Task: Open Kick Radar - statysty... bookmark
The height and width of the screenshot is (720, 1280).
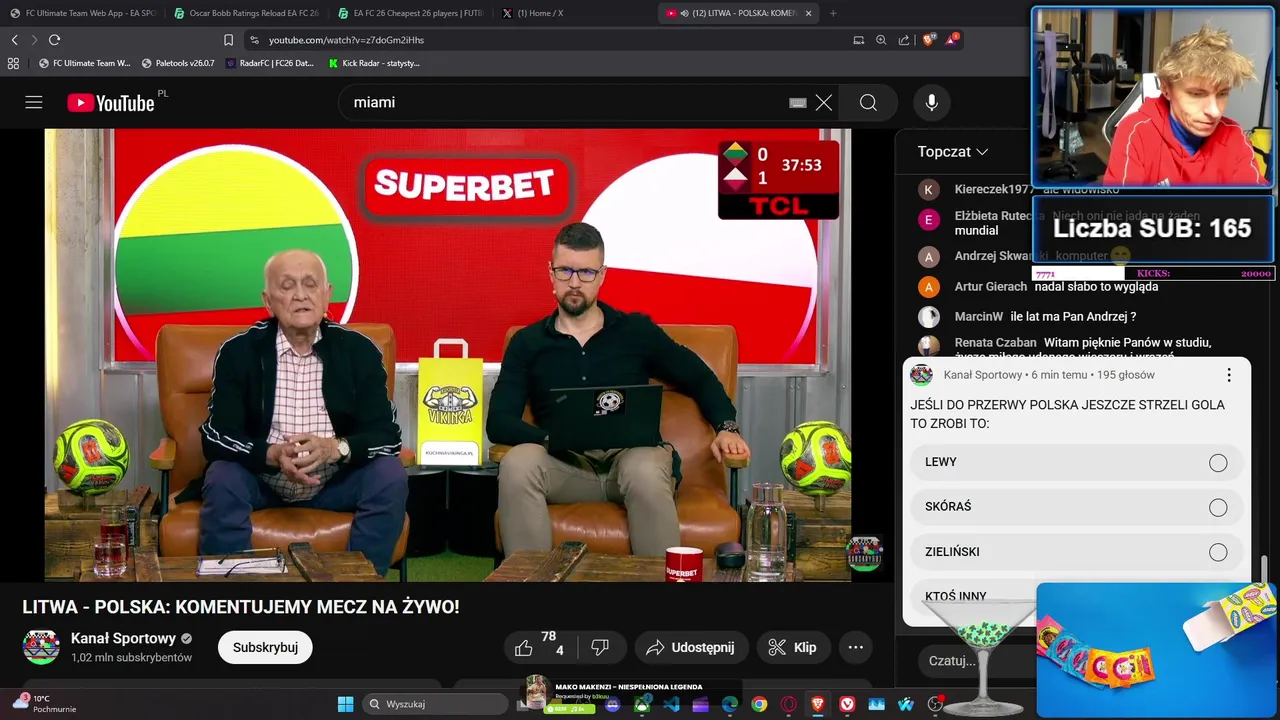Action: (374, 63)
